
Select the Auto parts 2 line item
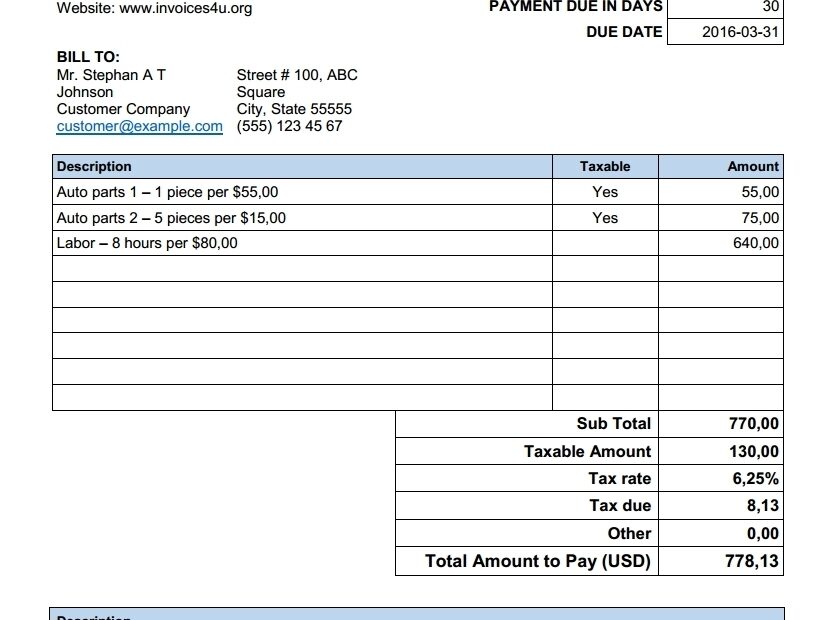coord(170,217)
